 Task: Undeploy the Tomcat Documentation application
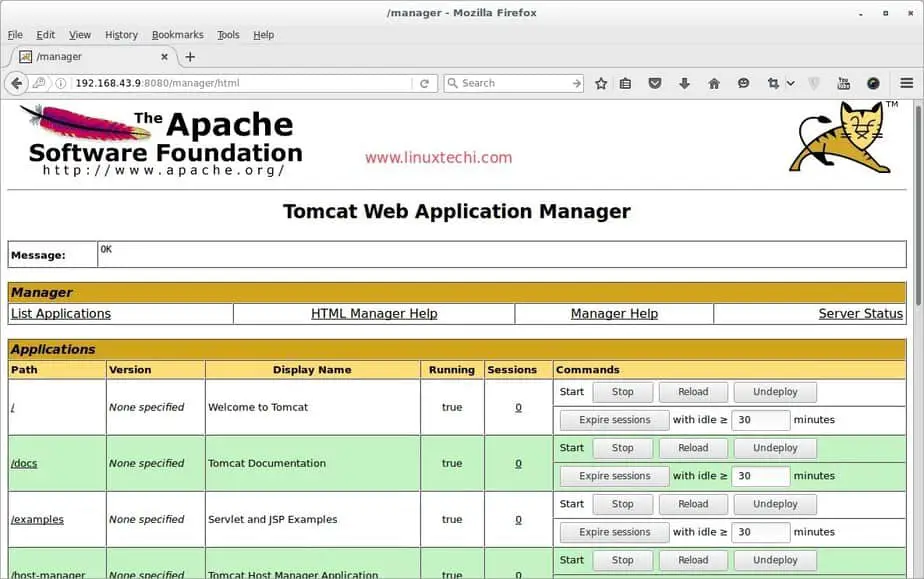click(775, 448)
